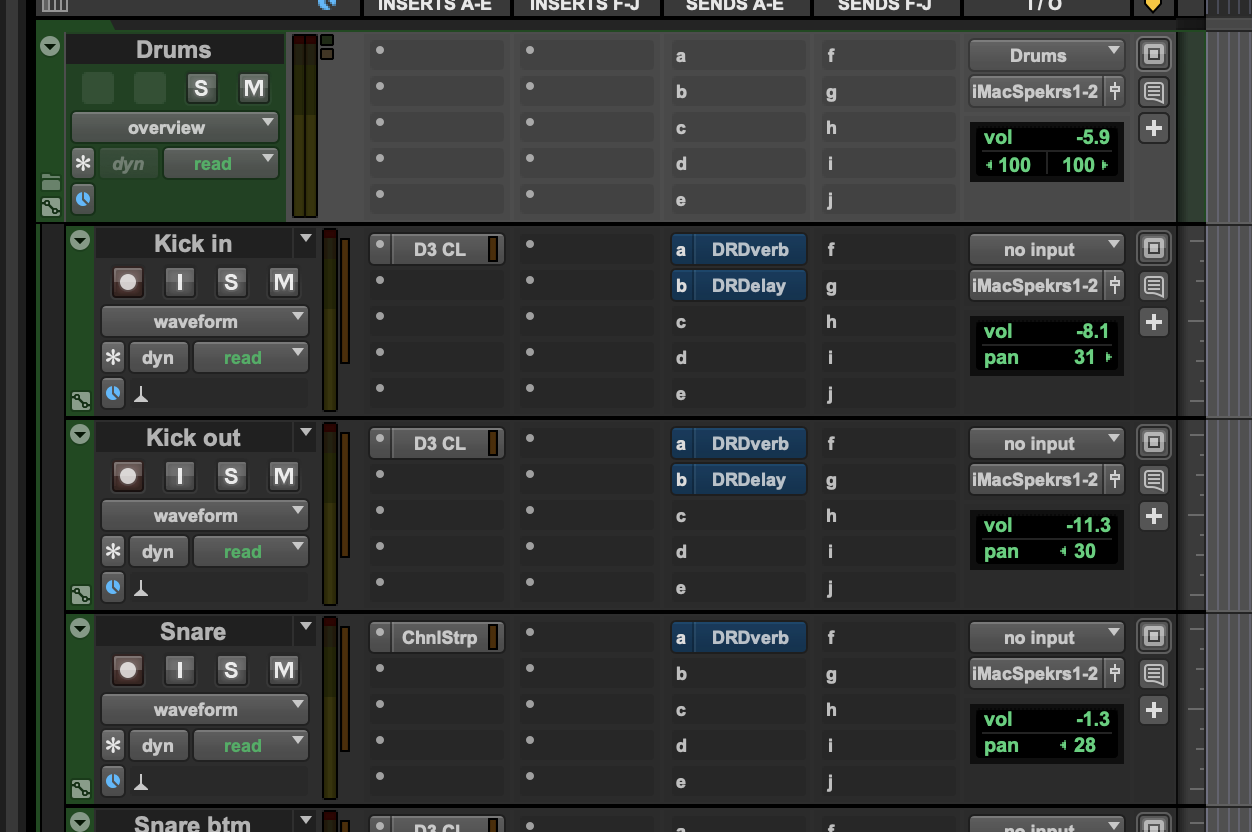Click Kick in plus button
Viewport: 1252px width, 832px height.
point(1154,322)
